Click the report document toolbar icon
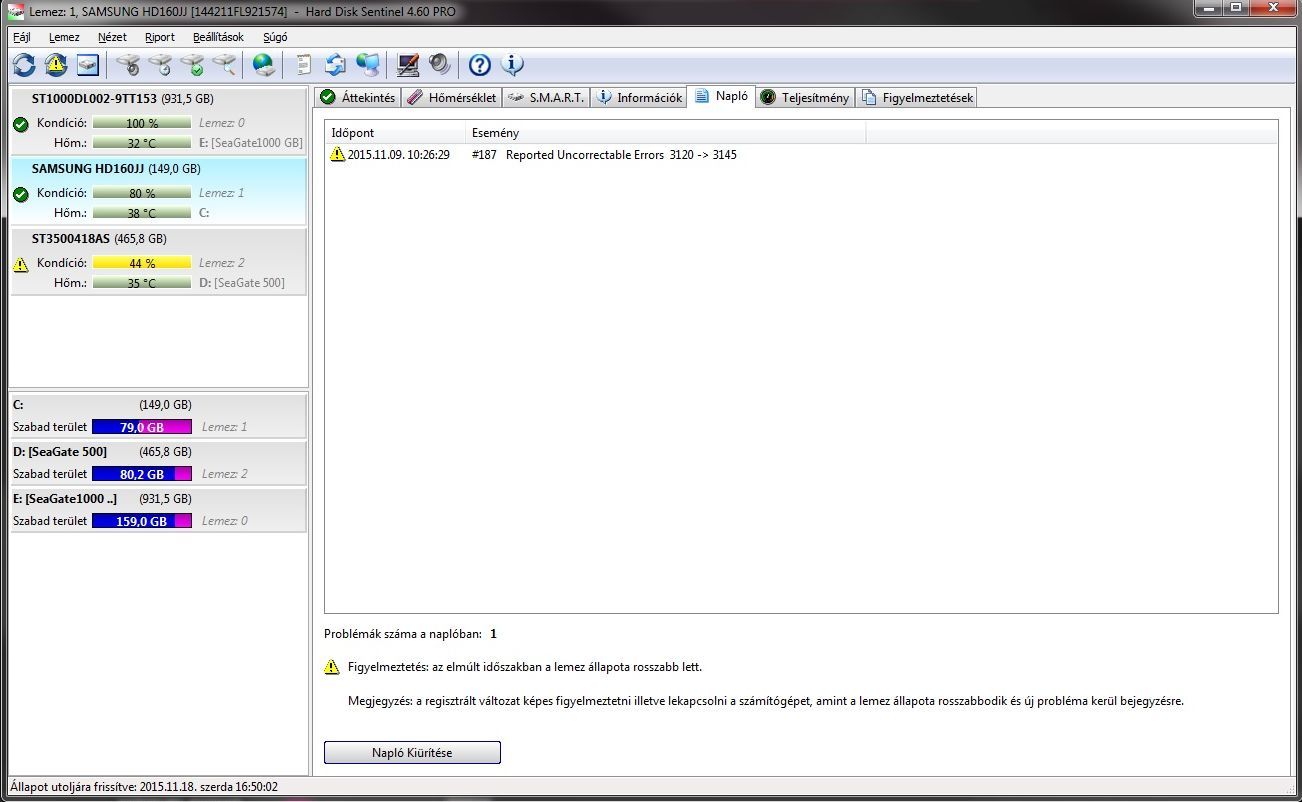Image resolution: width=1302 pixels, height=802 pixels. pos(303,65)
